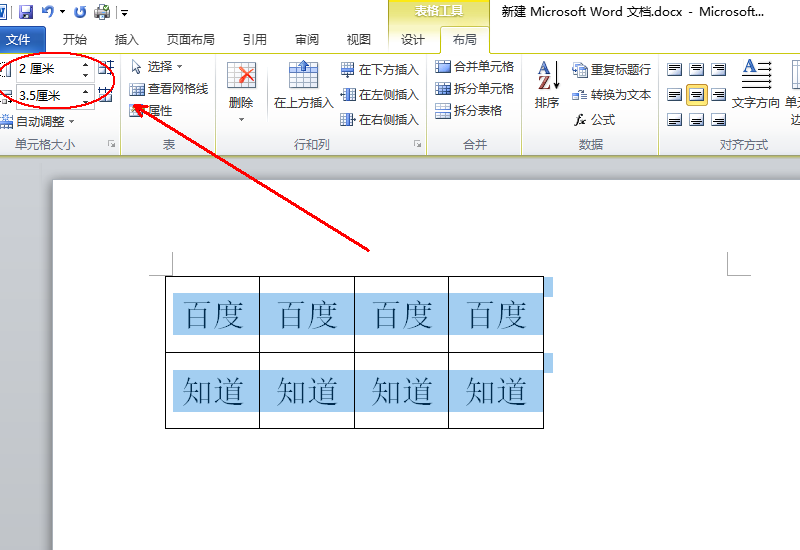Increase row height with the up spinner
Screen dimensions: 800x550
(86, 64)
